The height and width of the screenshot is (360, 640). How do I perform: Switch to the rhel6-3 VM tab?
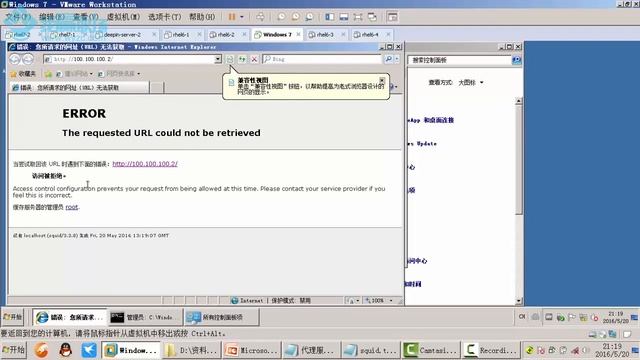324,35
